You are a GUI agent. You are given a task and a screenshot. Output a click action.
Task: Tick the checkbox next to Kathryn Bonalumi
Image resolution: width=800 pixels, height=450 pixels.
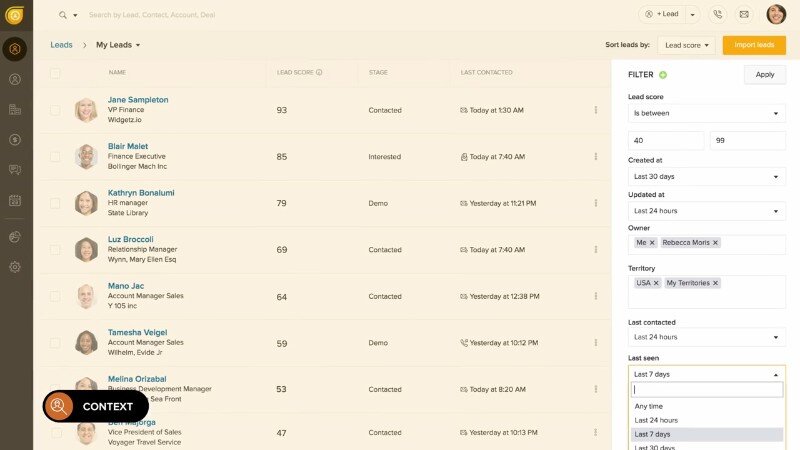coord(55,203)
